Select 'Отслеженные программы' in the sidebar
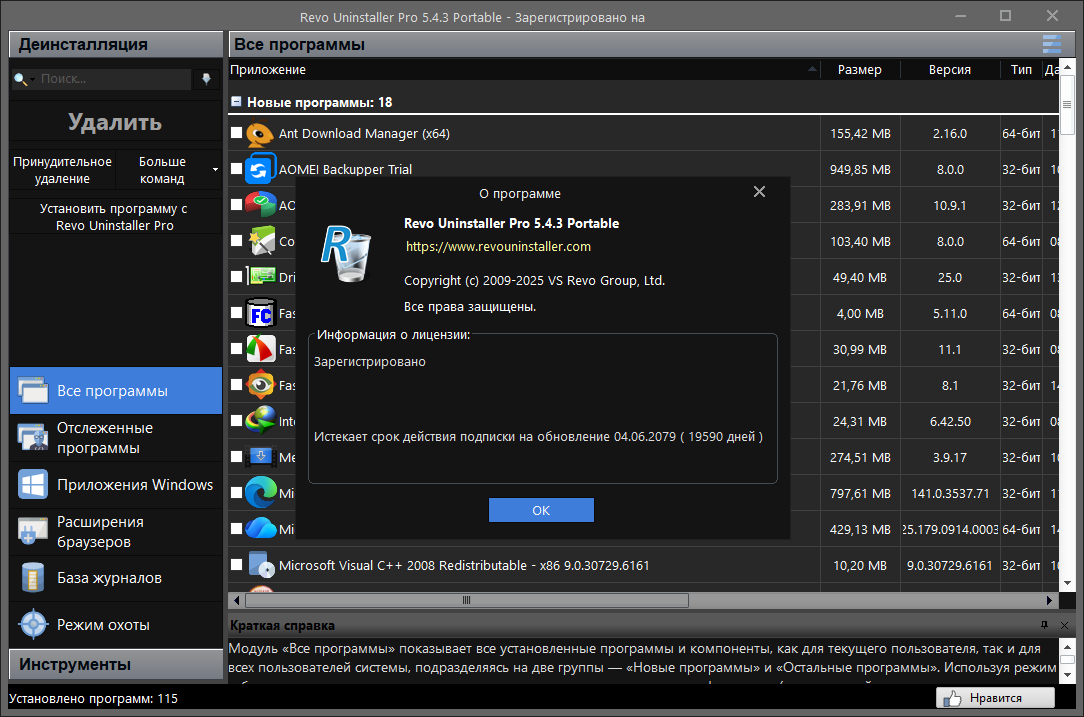The height and width of the screenshot is (717, 1084). click(105, 438)
